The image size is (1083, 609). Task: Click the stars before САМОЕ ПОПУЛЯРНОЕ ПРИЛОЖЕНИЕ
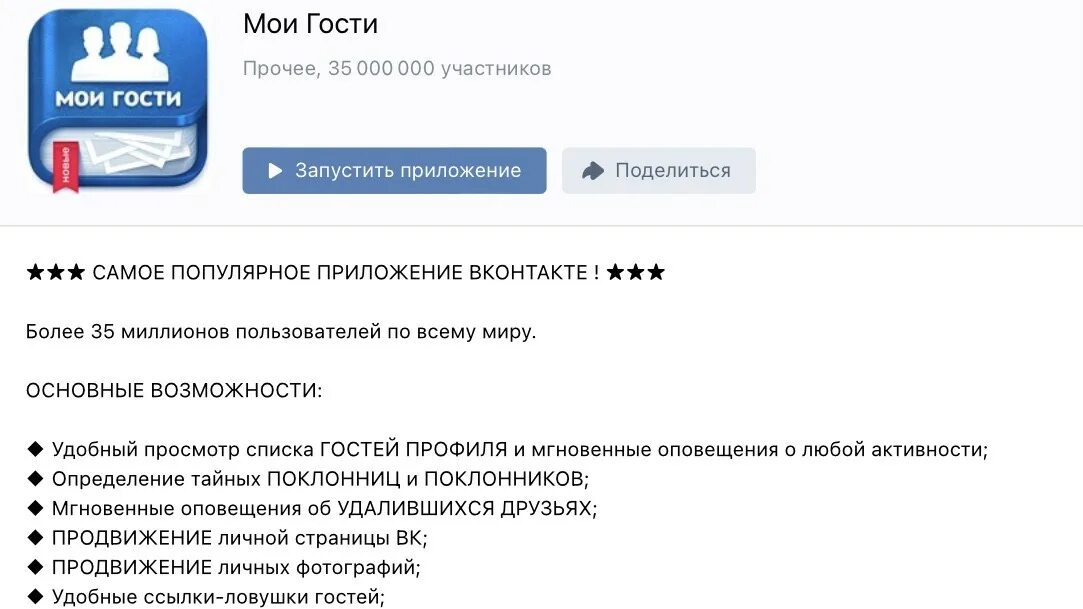[56, 272]
